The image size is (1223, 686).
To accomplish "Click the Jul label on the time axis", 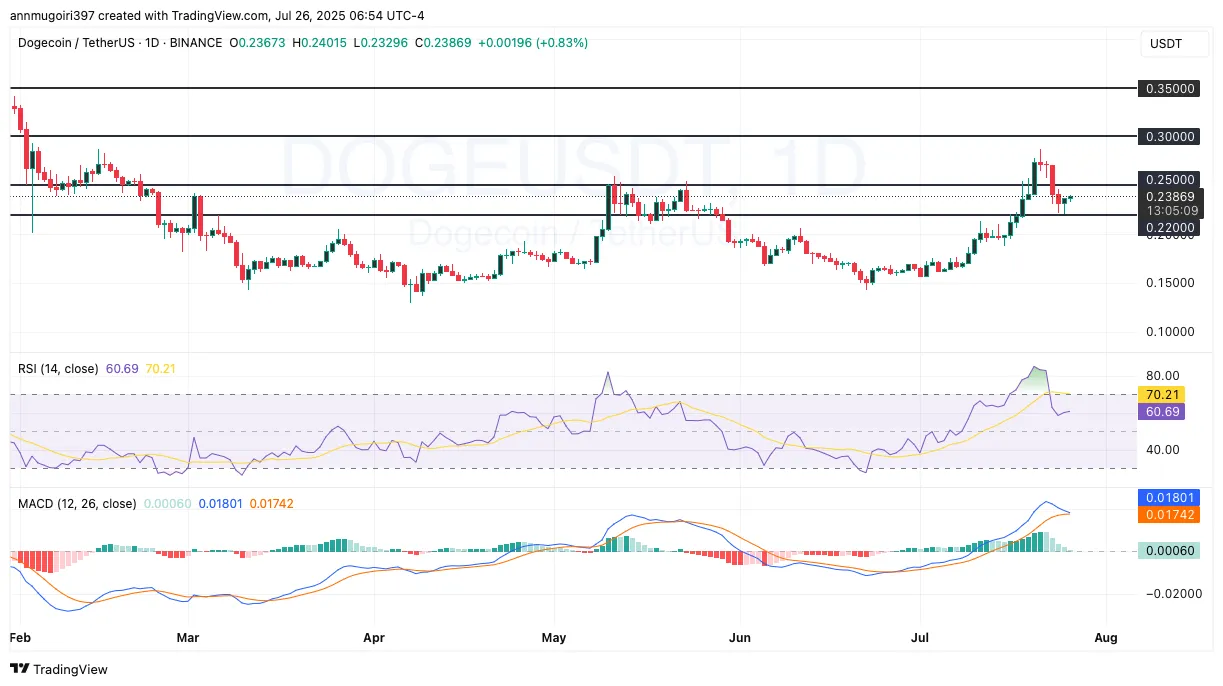I will pos(919,637).
